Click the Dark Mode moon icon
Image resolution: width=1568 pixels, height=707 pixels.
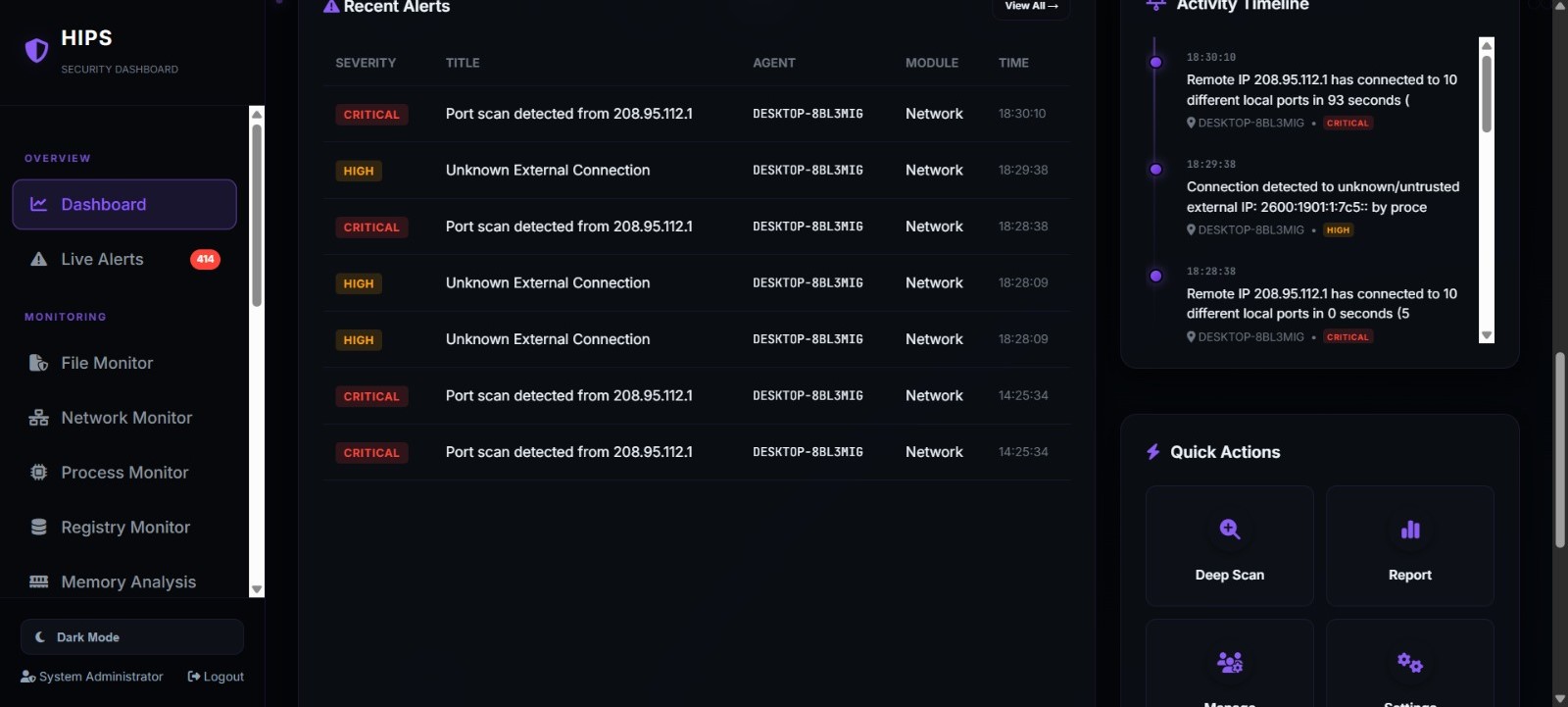(x=40, y=636)
